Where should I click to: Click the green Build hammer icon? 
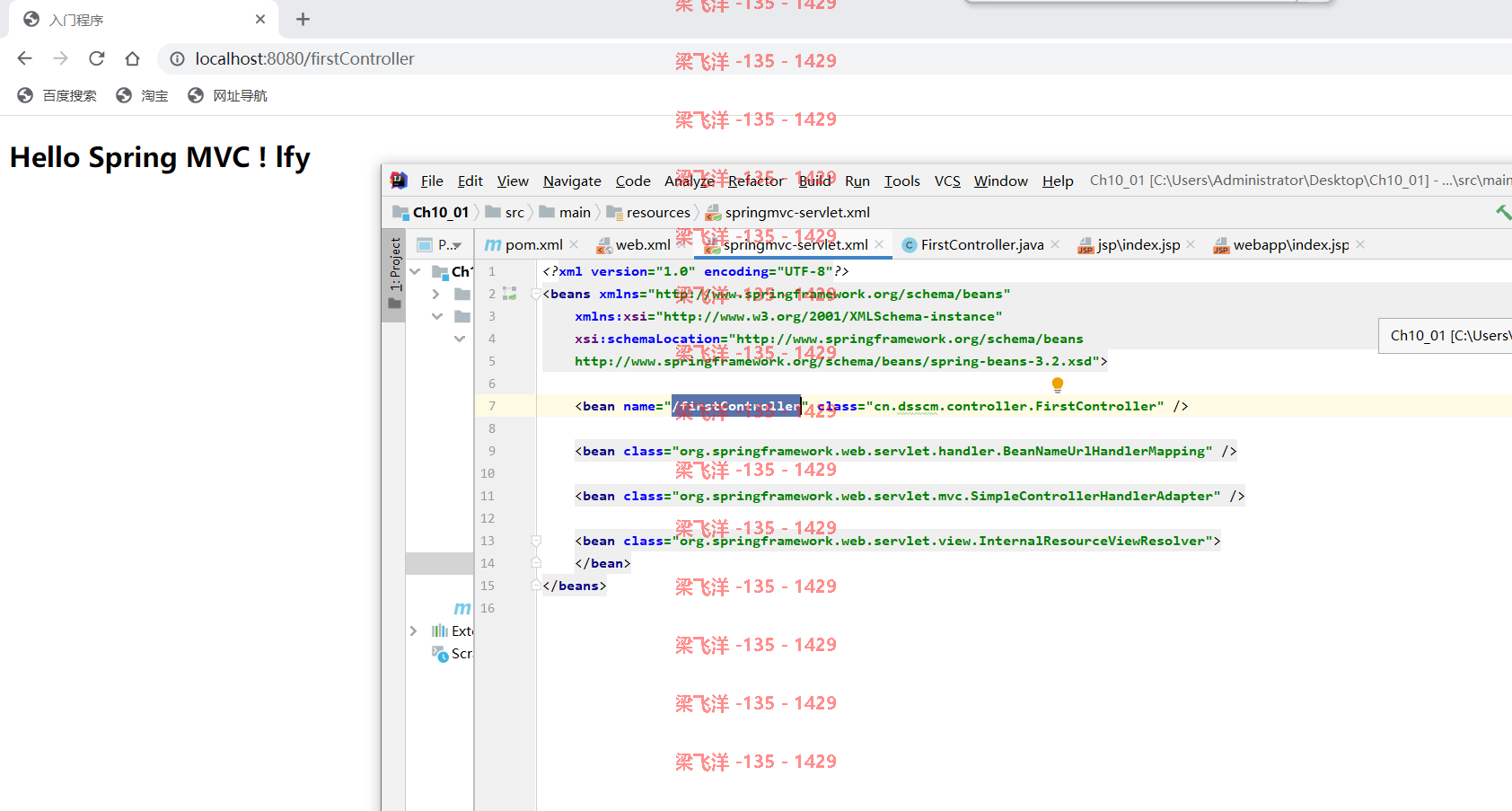1503,212
